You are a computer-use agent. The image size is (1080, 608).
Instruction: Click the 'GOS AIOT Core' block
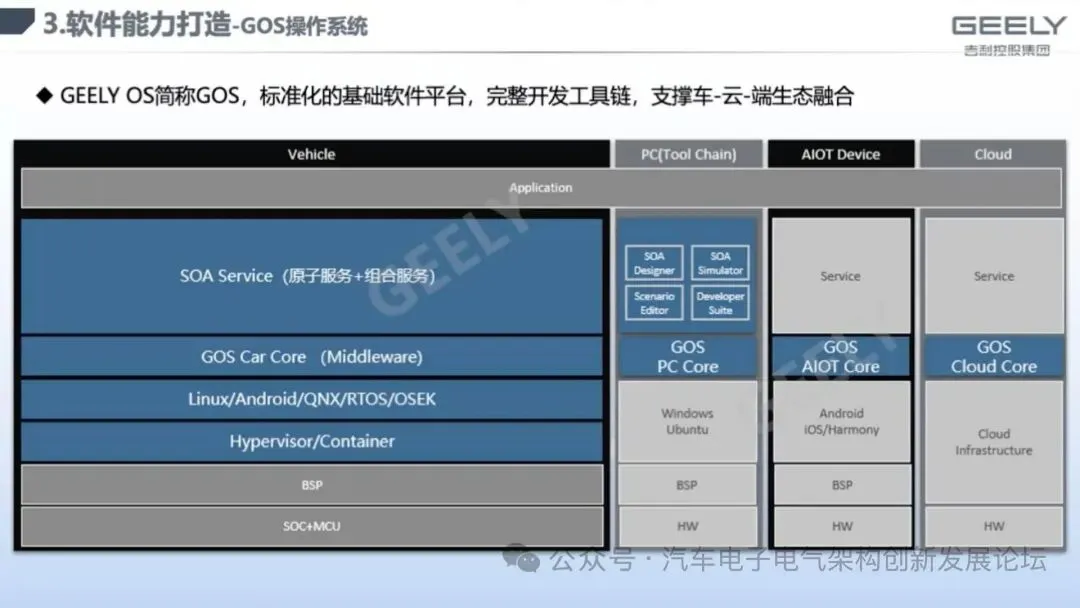coord(841,357)
